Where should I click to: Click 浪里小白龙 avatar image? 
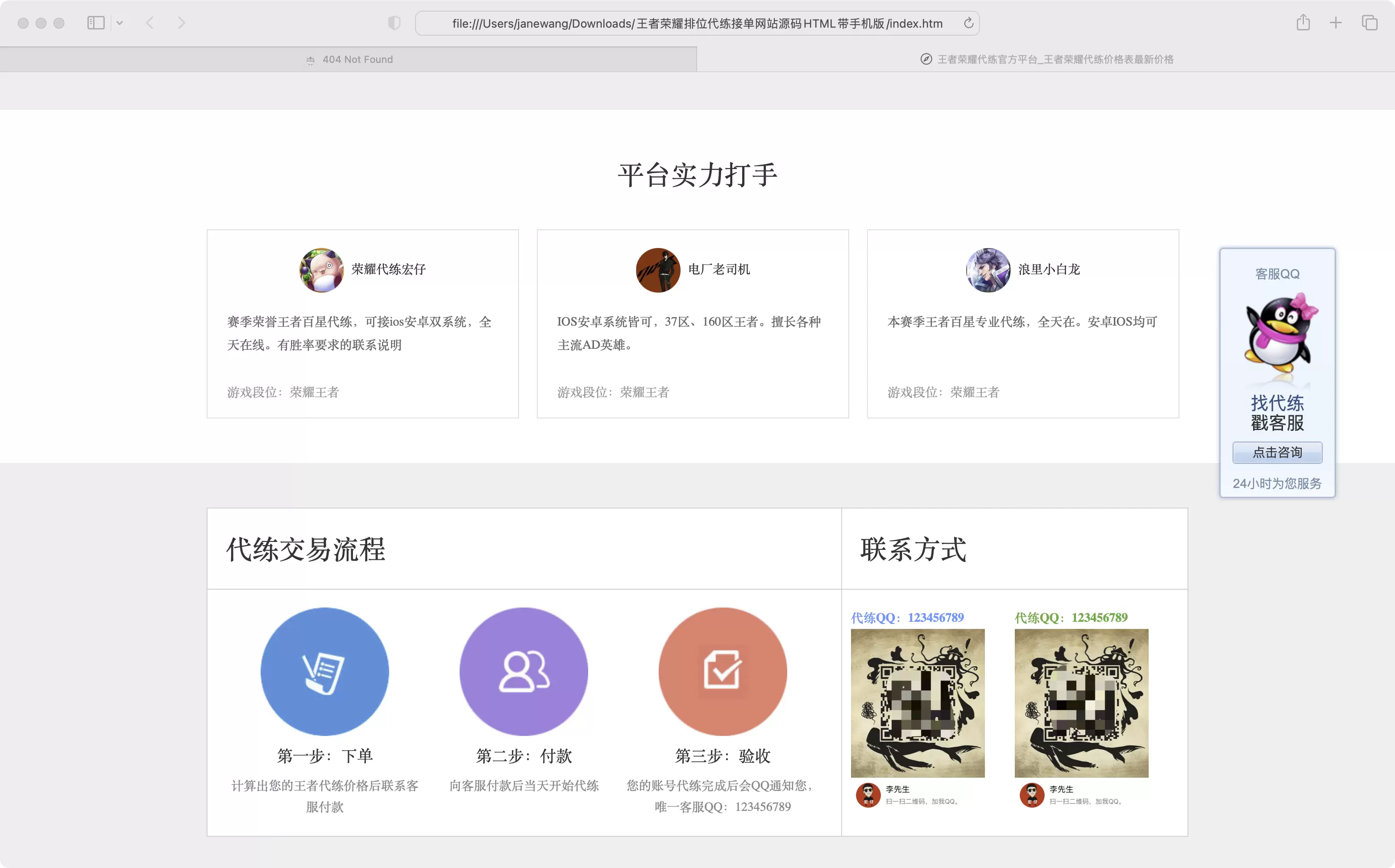988,270
